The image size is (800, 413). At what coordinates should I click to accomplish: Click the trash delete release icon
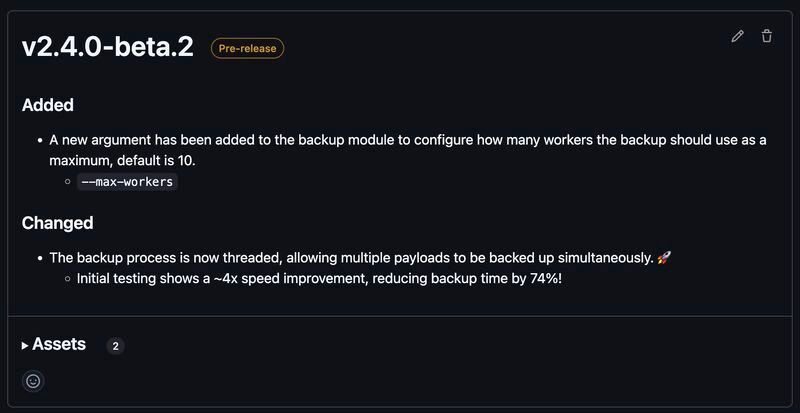pyautogui.click(x=767, y=36)
